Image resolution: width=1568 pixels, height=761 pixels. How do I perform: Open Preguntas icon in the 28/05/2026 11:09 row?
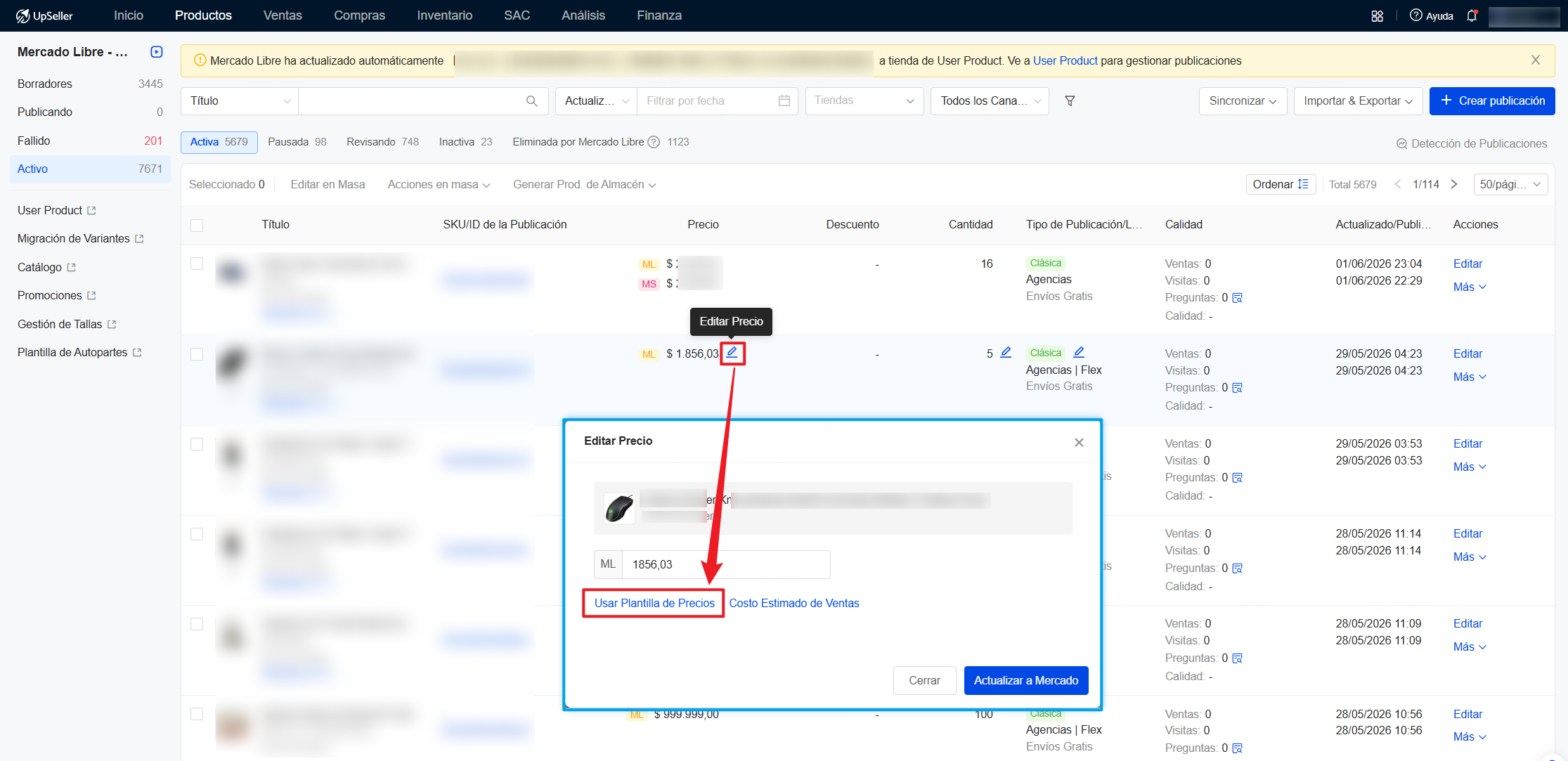pyautogui.click(x=1238, y=658)
